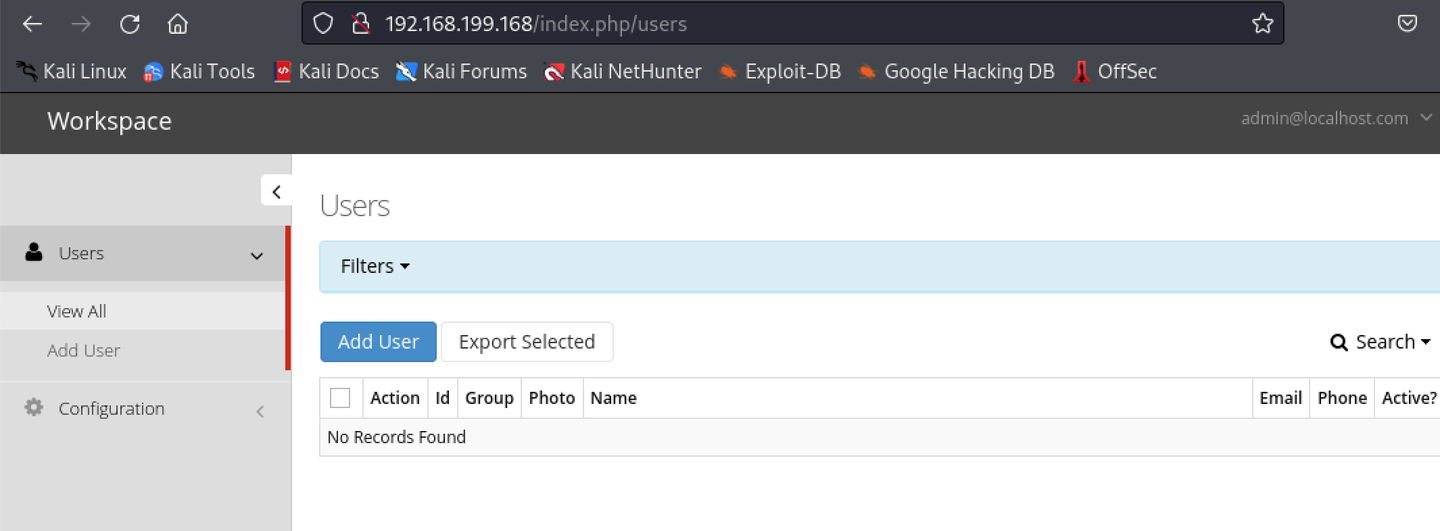Open the Search dropdown

tap(1380, 342)
